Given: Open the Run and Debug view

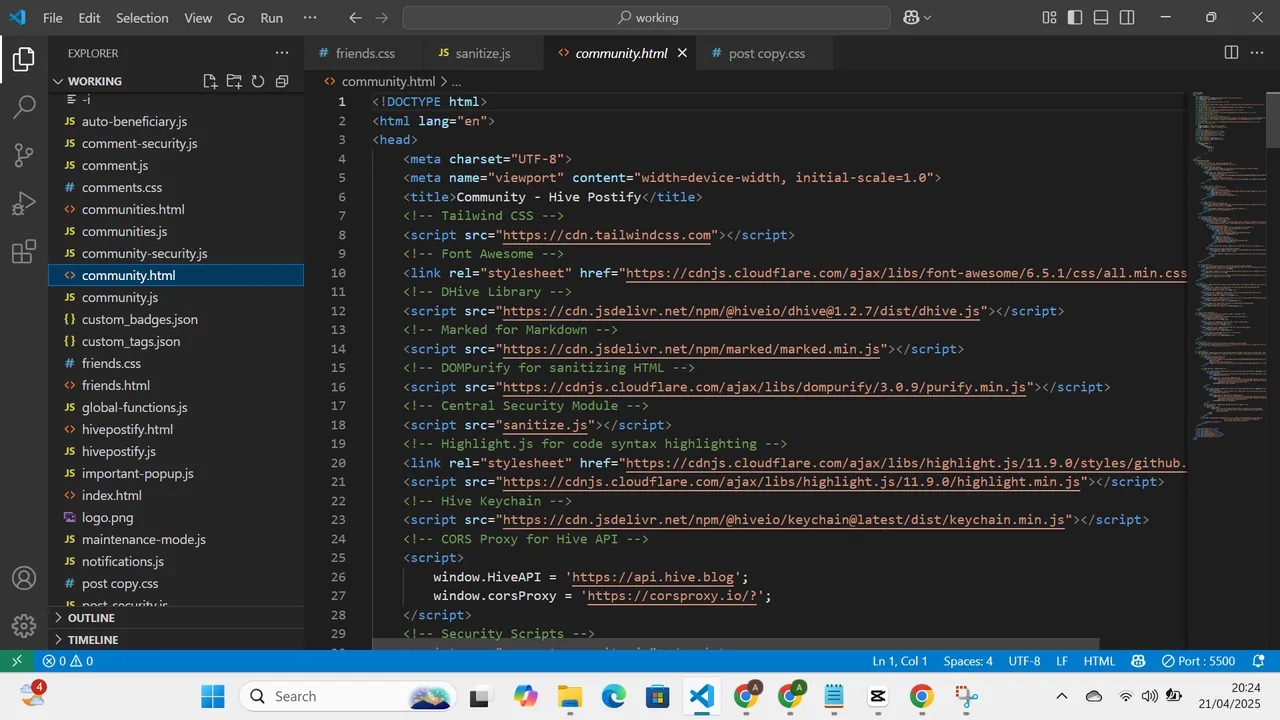Looking at the screenshot, I should (24, 204).
